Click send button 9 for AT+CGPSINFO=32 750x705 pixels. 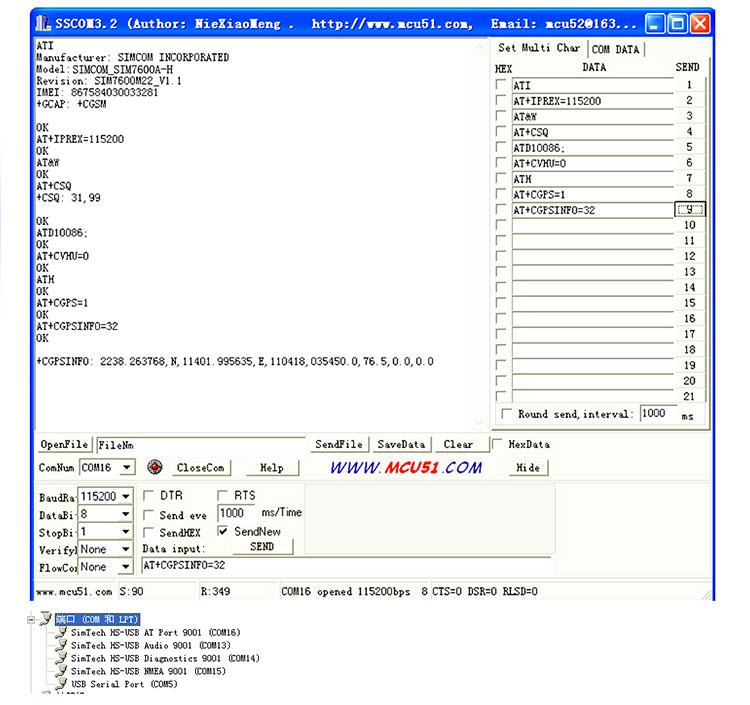(x=689, y=209)
